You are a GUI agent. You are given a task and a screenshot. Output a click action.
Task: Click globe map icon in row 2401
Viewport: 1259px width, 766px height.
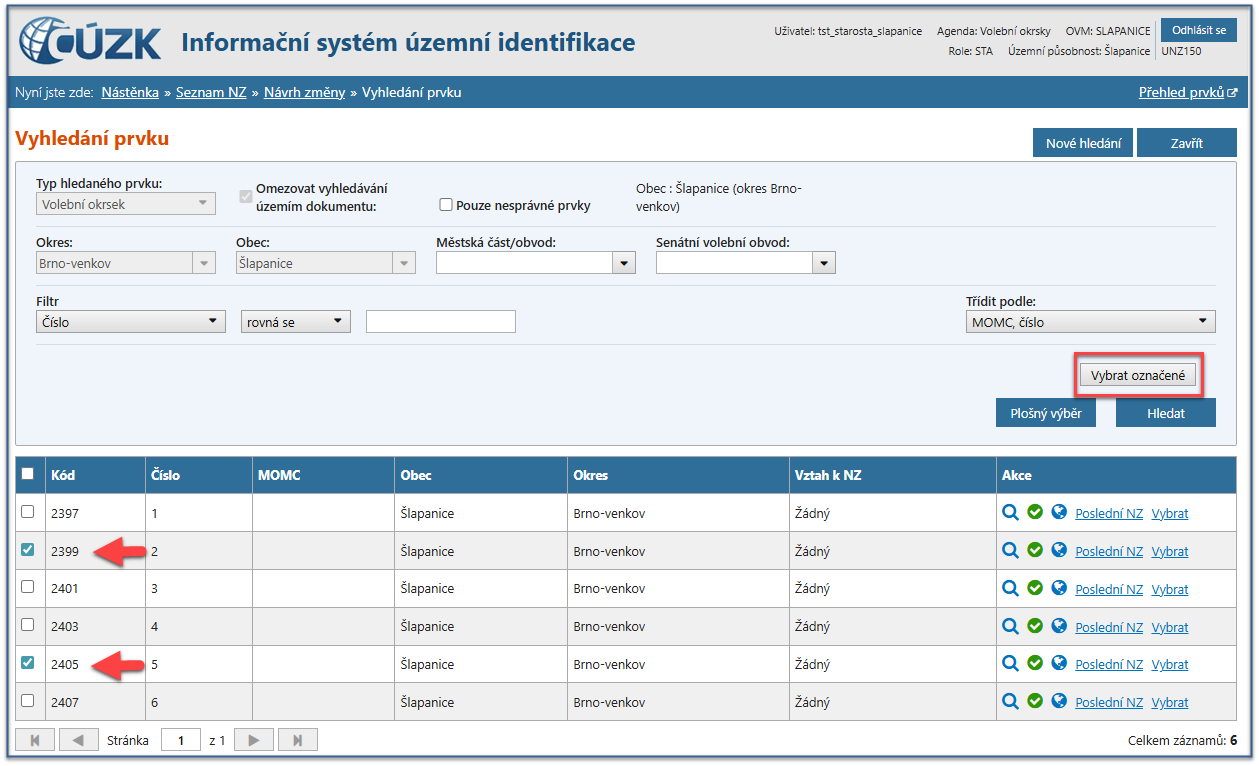click(1059, 589)
